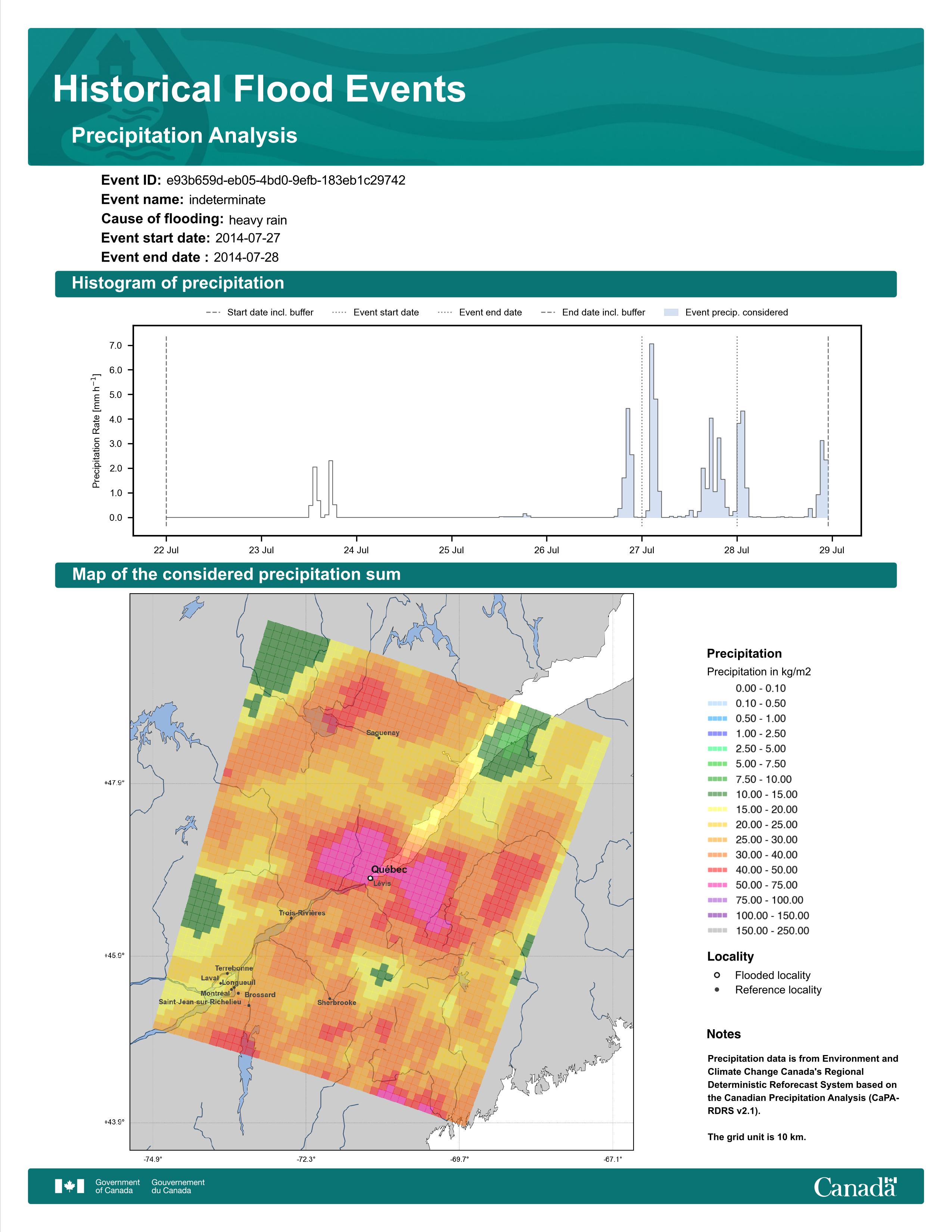Viewport: 952px width, 1232px height.
Task: Click the event name value indeterminate
Action: click(227, 200)
